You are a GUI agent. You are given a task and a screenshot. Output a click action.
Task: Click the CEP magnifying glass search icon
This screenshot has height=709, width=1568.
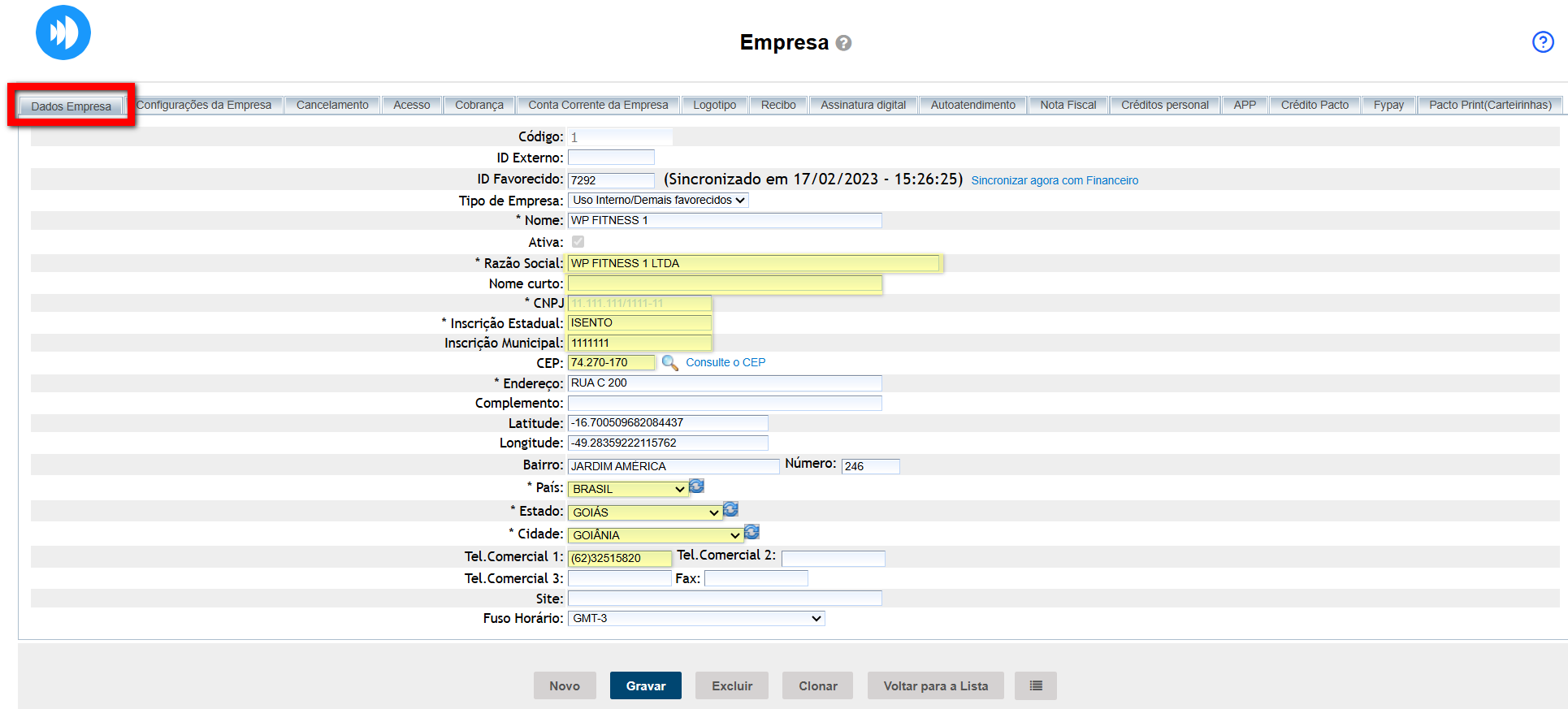(669, 363)
